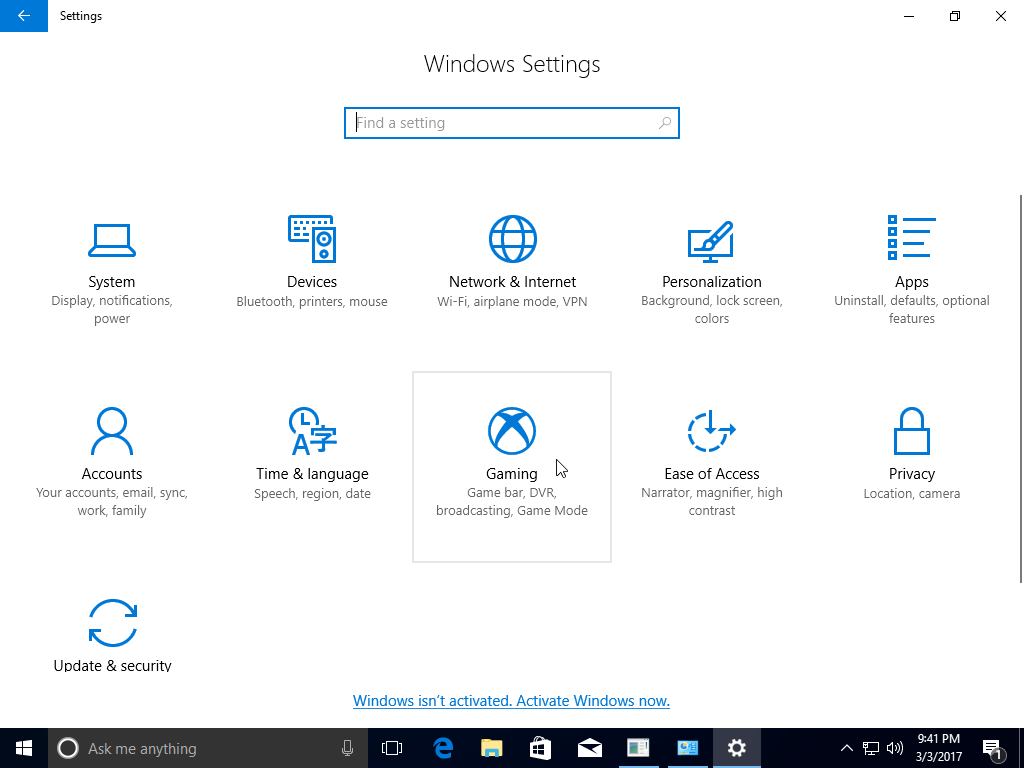Open Network & Internet globe icon
The width and height of the screenshot is (1024, 768).
[513, 239]
